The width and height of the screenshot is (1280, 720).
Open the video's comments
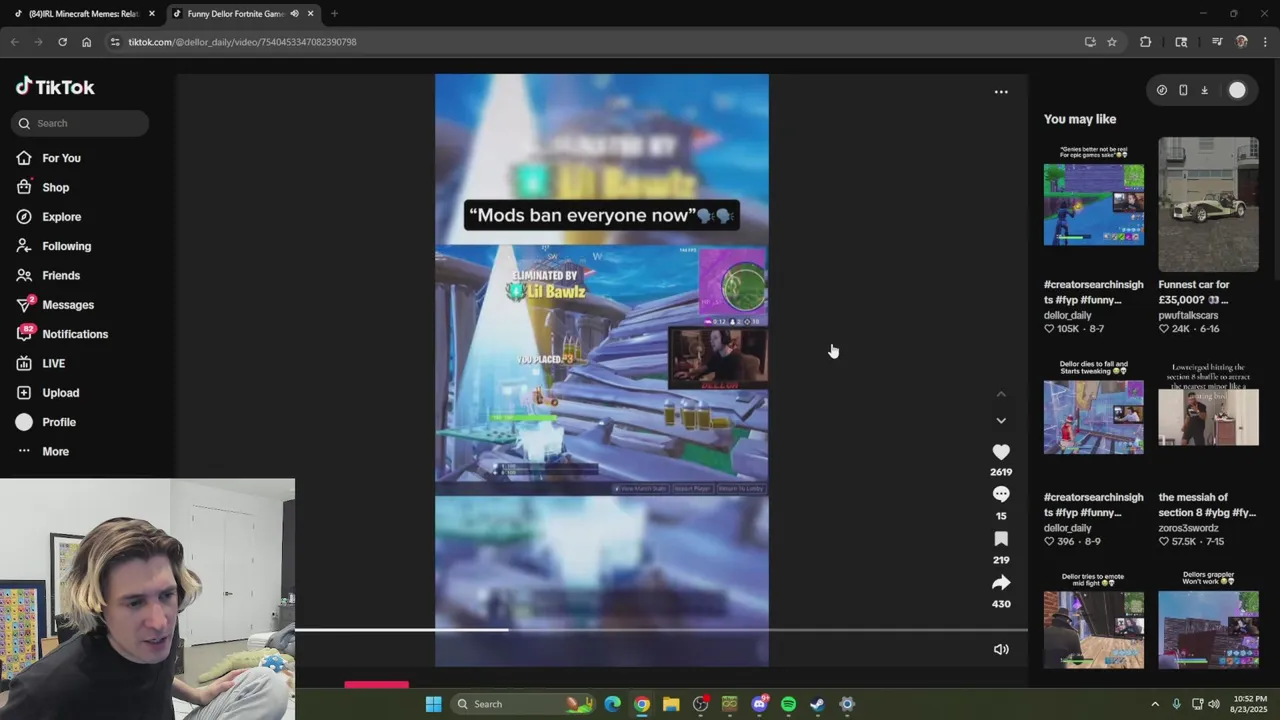1001,494
